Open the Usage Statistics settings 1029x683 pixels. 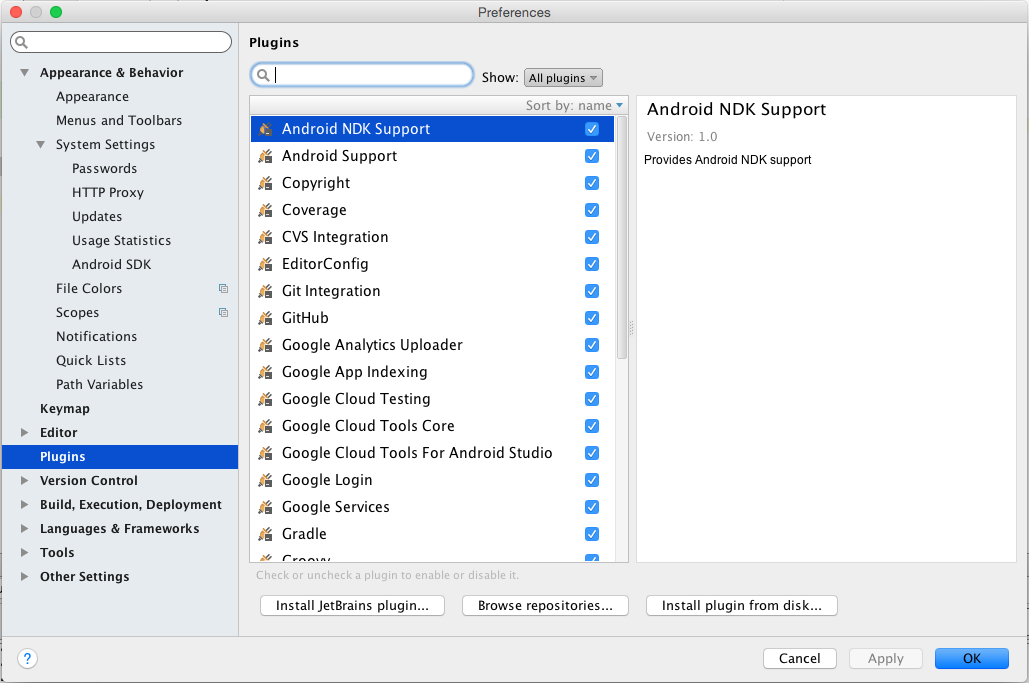121,241
